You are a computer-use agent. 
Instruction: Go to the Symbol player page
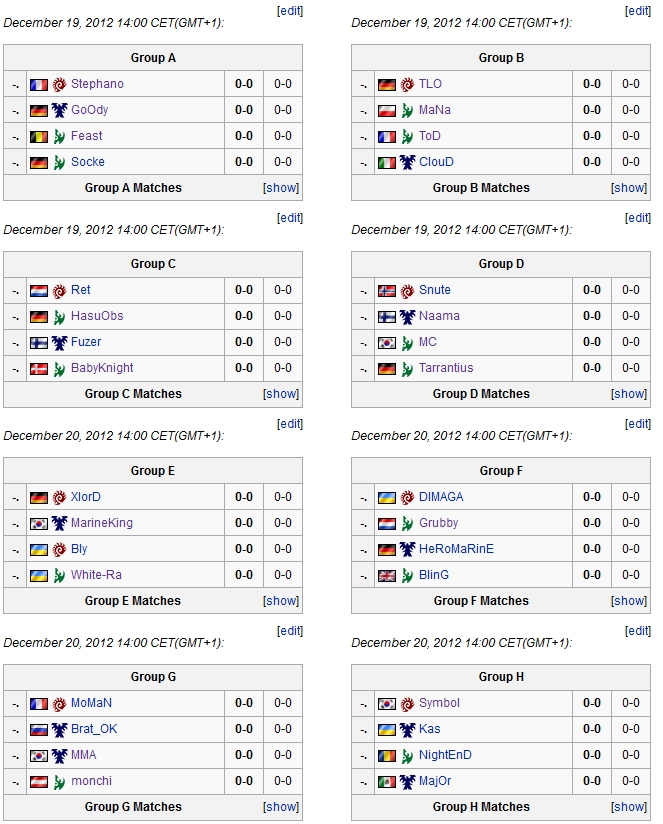[439, 703]
